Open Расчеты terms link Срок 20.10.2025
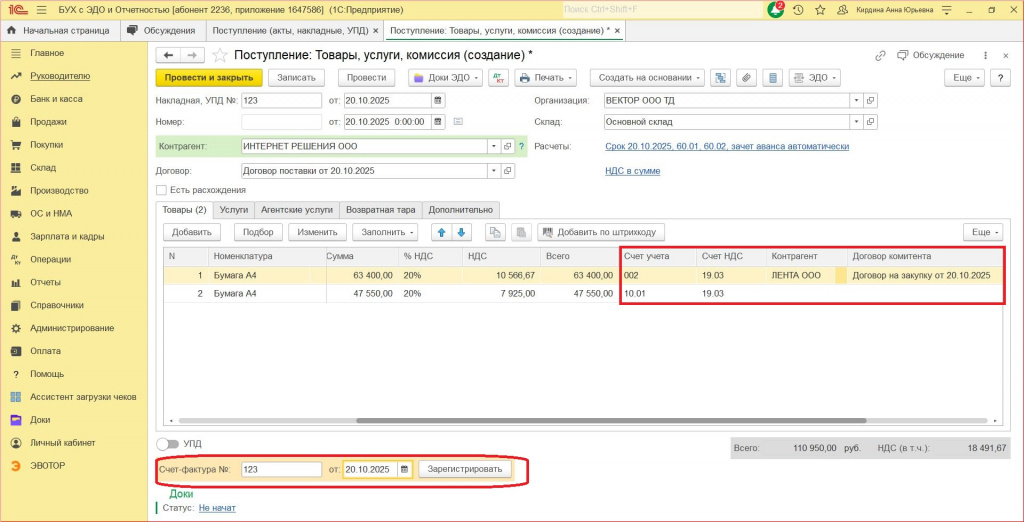The height and width of the screenshot is (522, 1024). [x=728, y=146]
